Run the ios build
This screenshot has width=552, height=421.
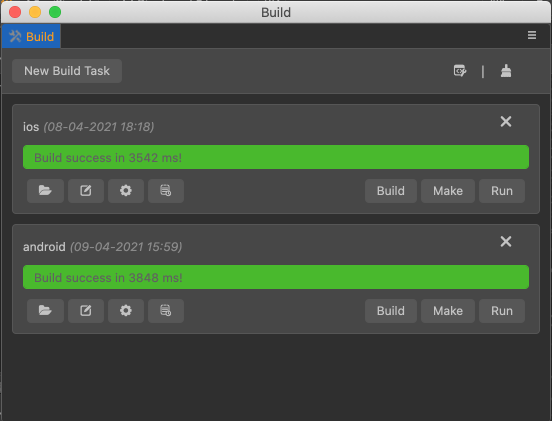pos(502,191)
